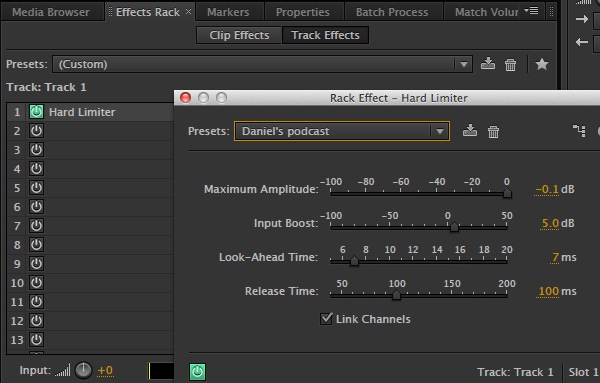Open the panel options menu icon

(531, 11)
